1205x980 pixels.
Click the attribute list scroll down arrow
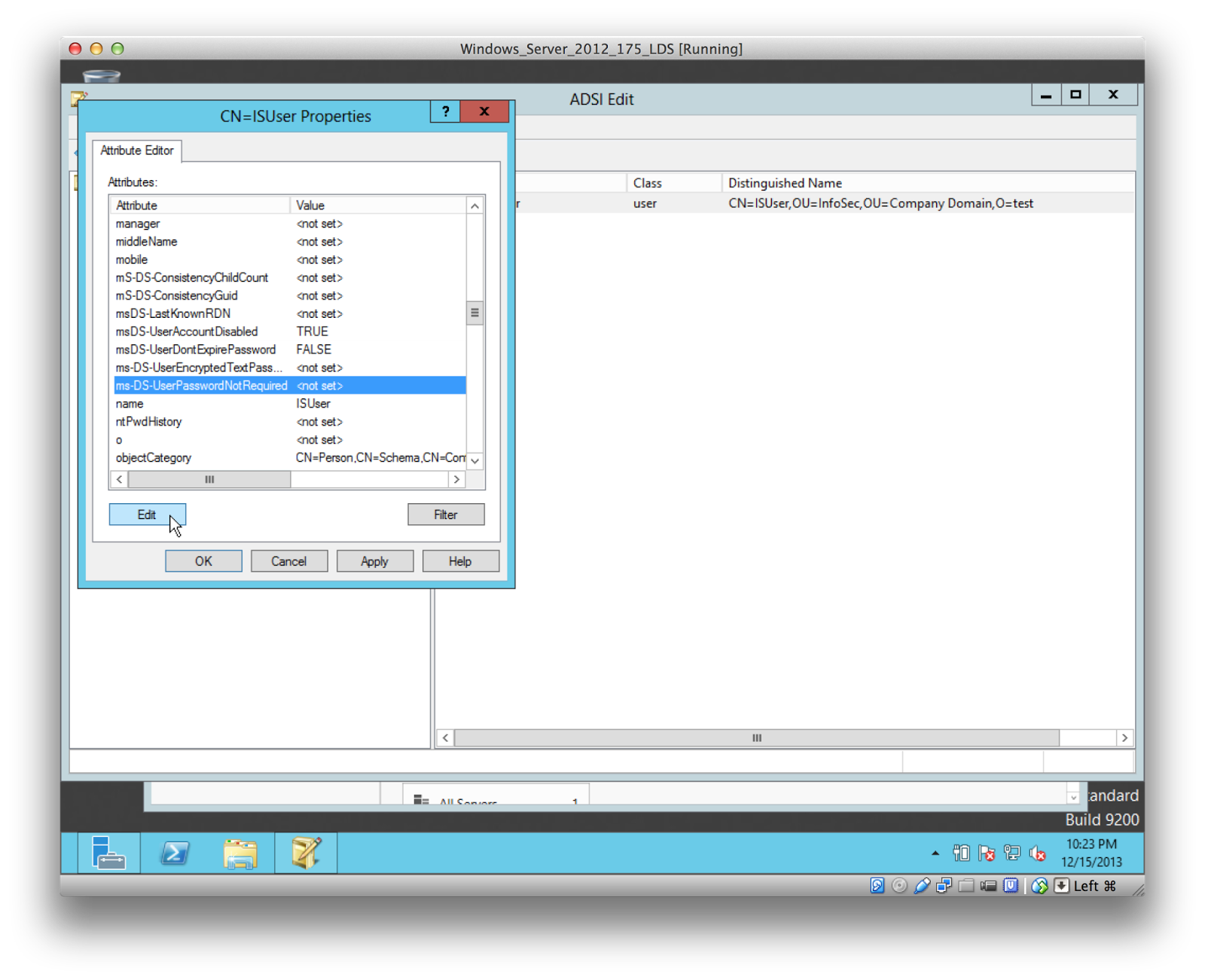pos(474,460)
